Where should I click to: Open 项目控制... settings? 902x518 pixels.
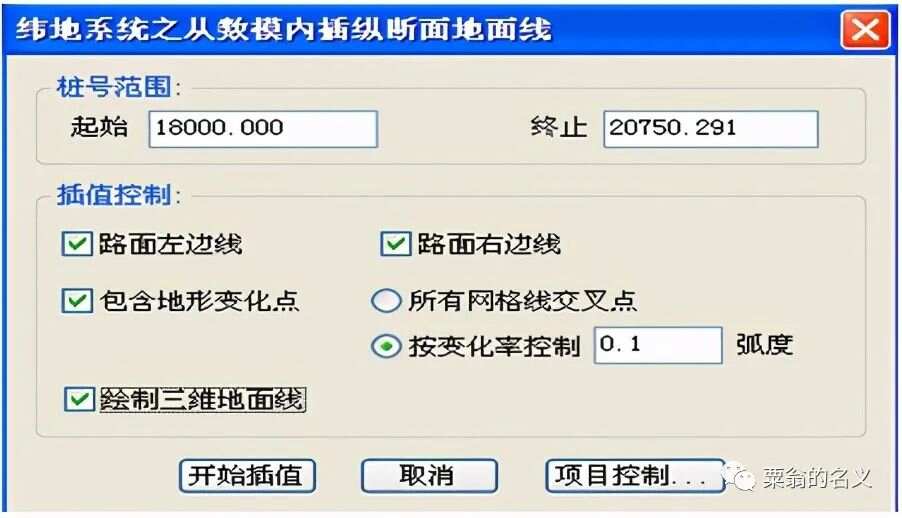pos(635,476)
